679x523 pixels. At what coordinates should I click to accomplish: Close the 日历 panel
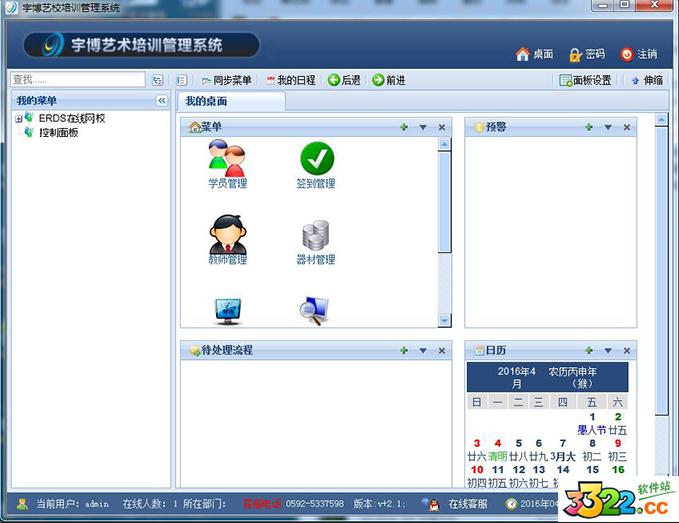pos(627,351)
